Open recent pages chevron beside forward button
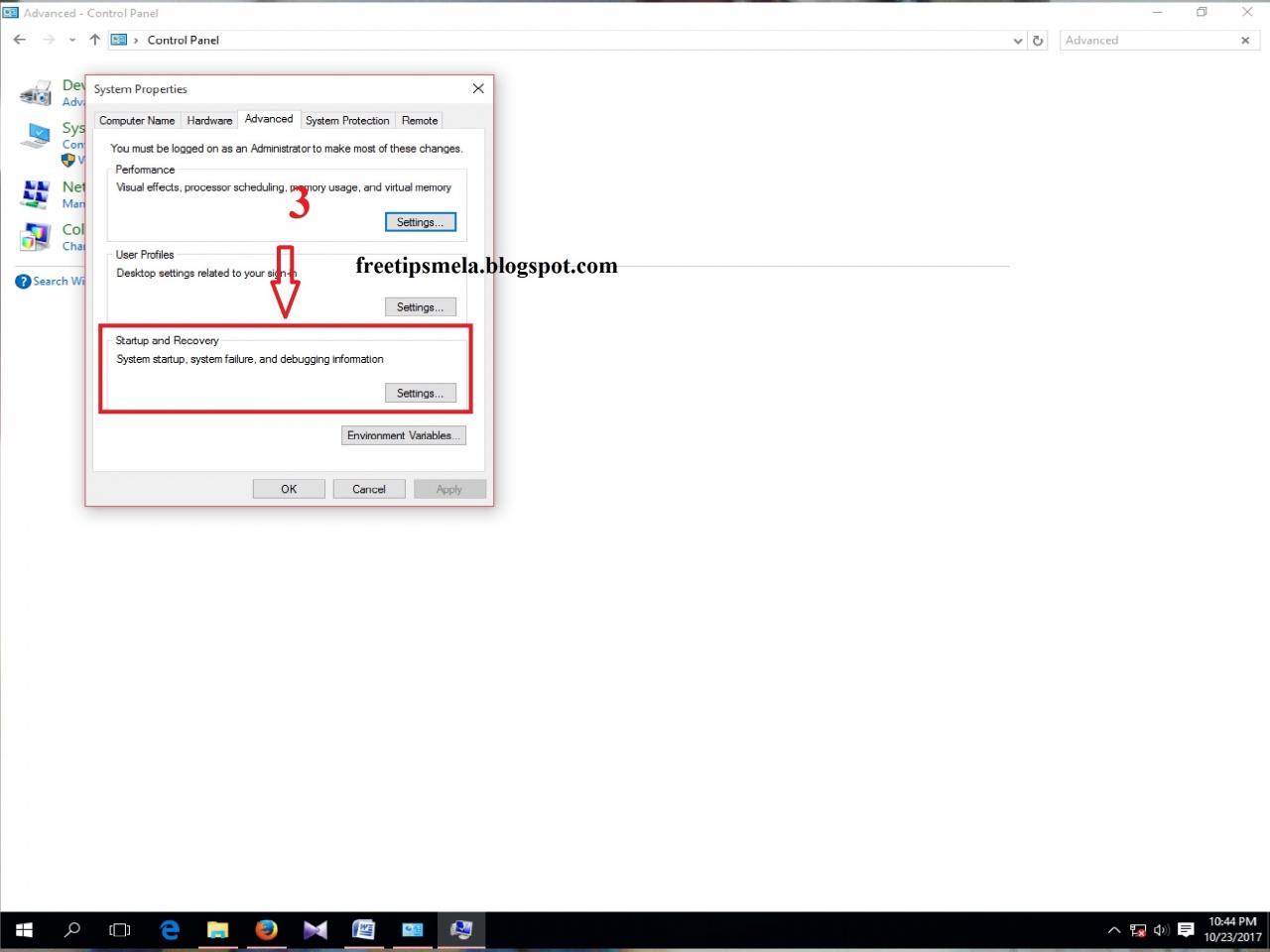The height and width of the screenshot is (952, 1270). click(x=71, y=40)
